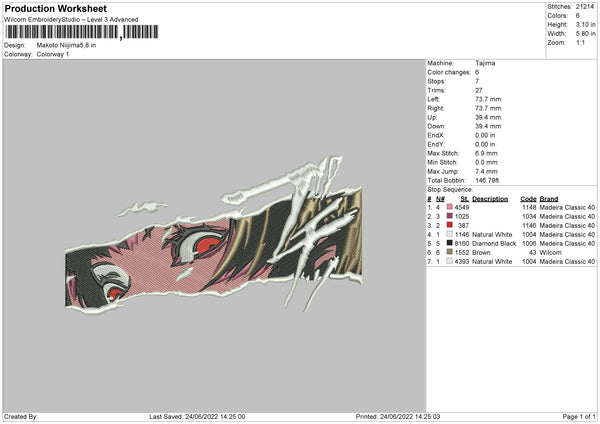The image size is (600, 424).
Task: Click the Wilcom EmbroideryStudio Level 3 Advanced text
Action: [71, 20]
